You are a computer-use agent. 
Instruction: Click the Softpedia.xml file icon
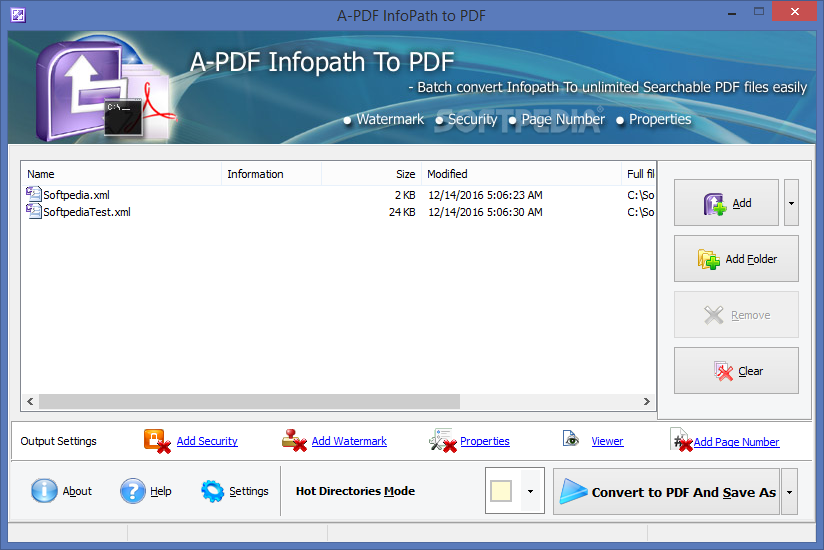[34, 194]
